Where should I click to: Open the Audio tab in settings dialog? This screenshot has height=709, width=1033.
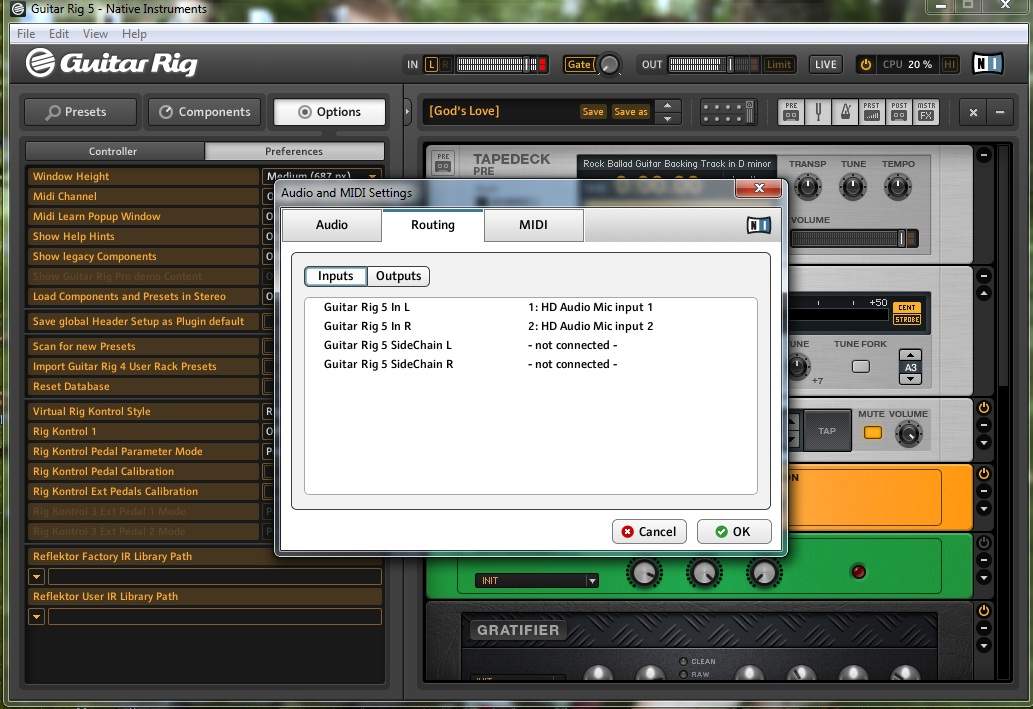click(x=332, y=225)
